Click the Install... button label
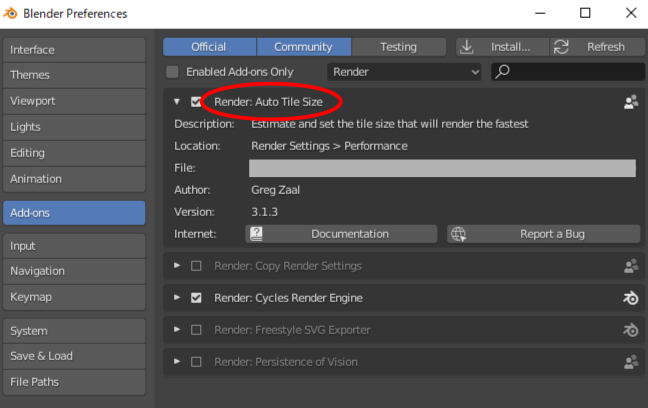Viewport: 648px width, 408px height. point(510,47)
